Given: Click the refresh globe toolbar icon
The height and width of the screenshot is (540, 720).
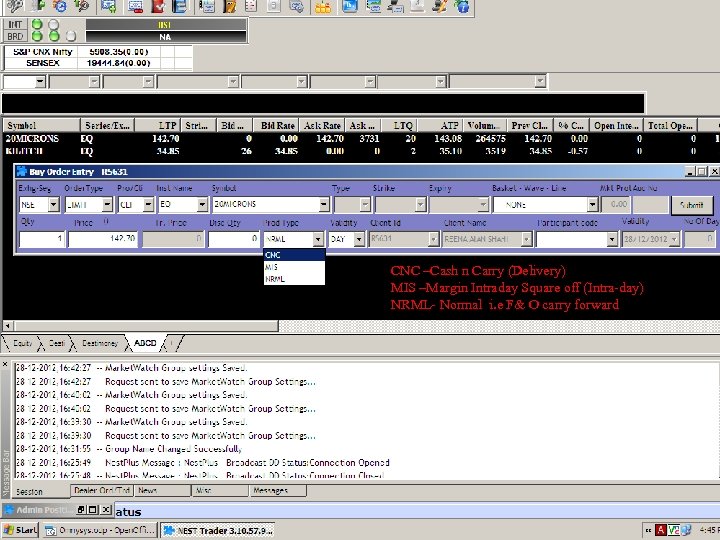Looking at the screenshot, I should (x=60, y=6).
